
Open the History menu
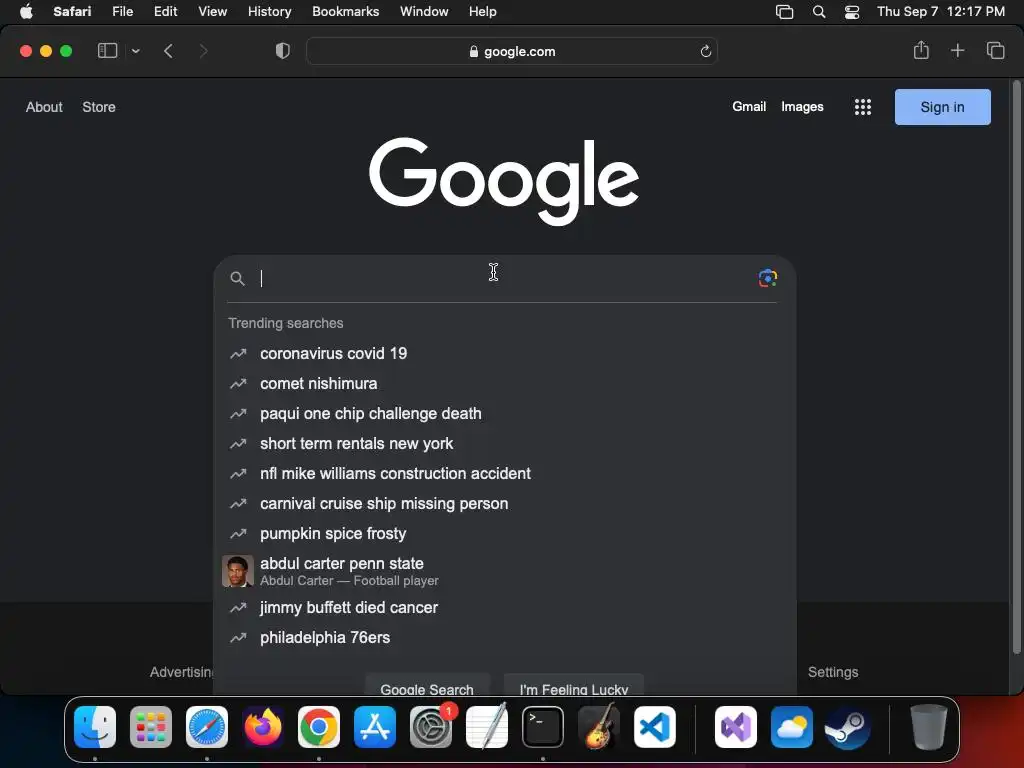pyautogui.click(x=269, y=12)
